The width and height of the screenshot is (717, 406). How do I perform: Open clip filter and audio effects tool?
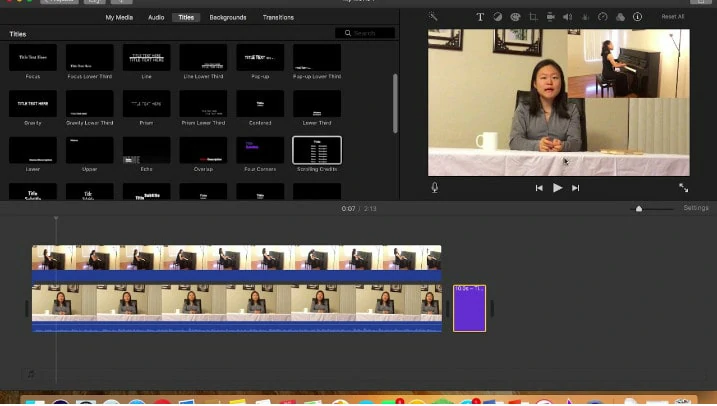point(620,17)
